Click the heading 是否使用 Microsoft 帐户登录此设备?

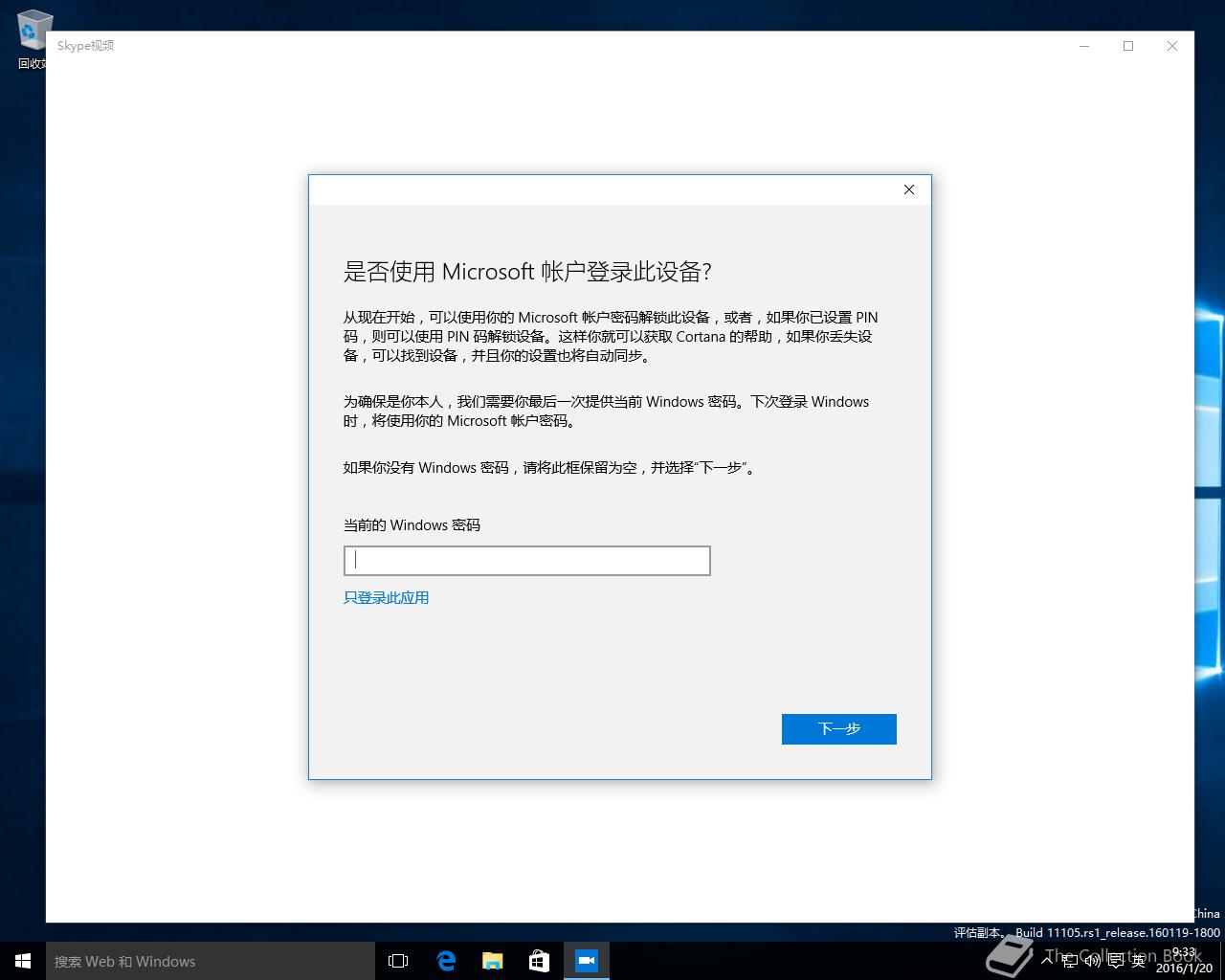(x=527, y=272)
